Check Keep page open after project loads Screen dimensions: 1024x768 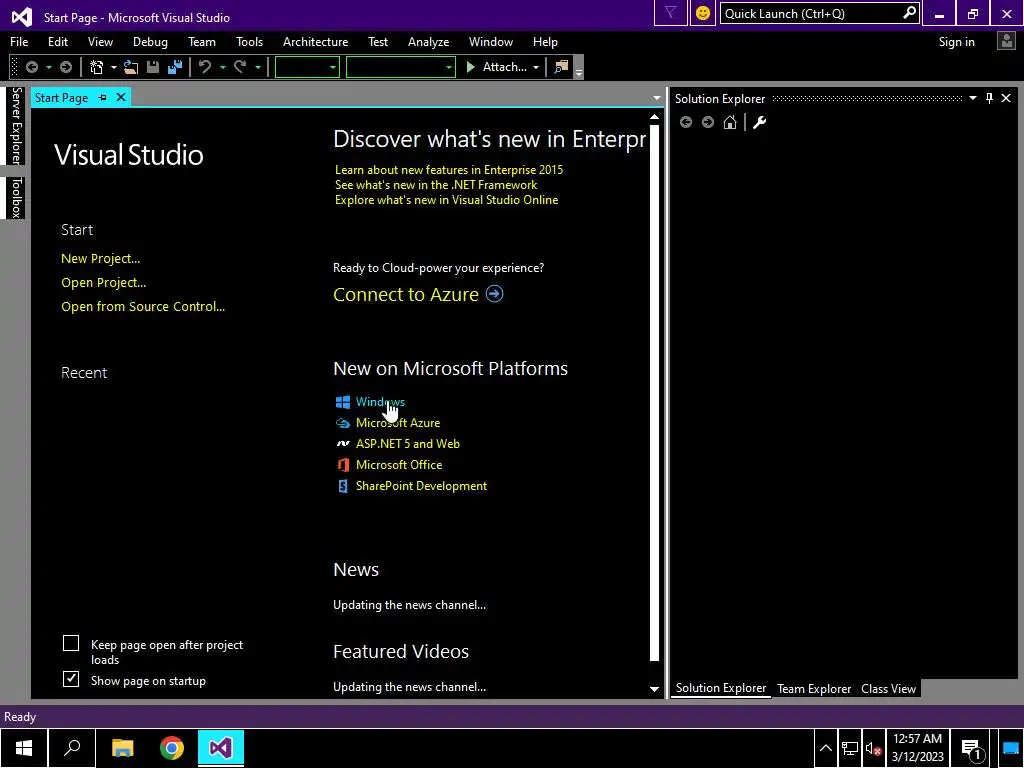(x=71, y=643)
